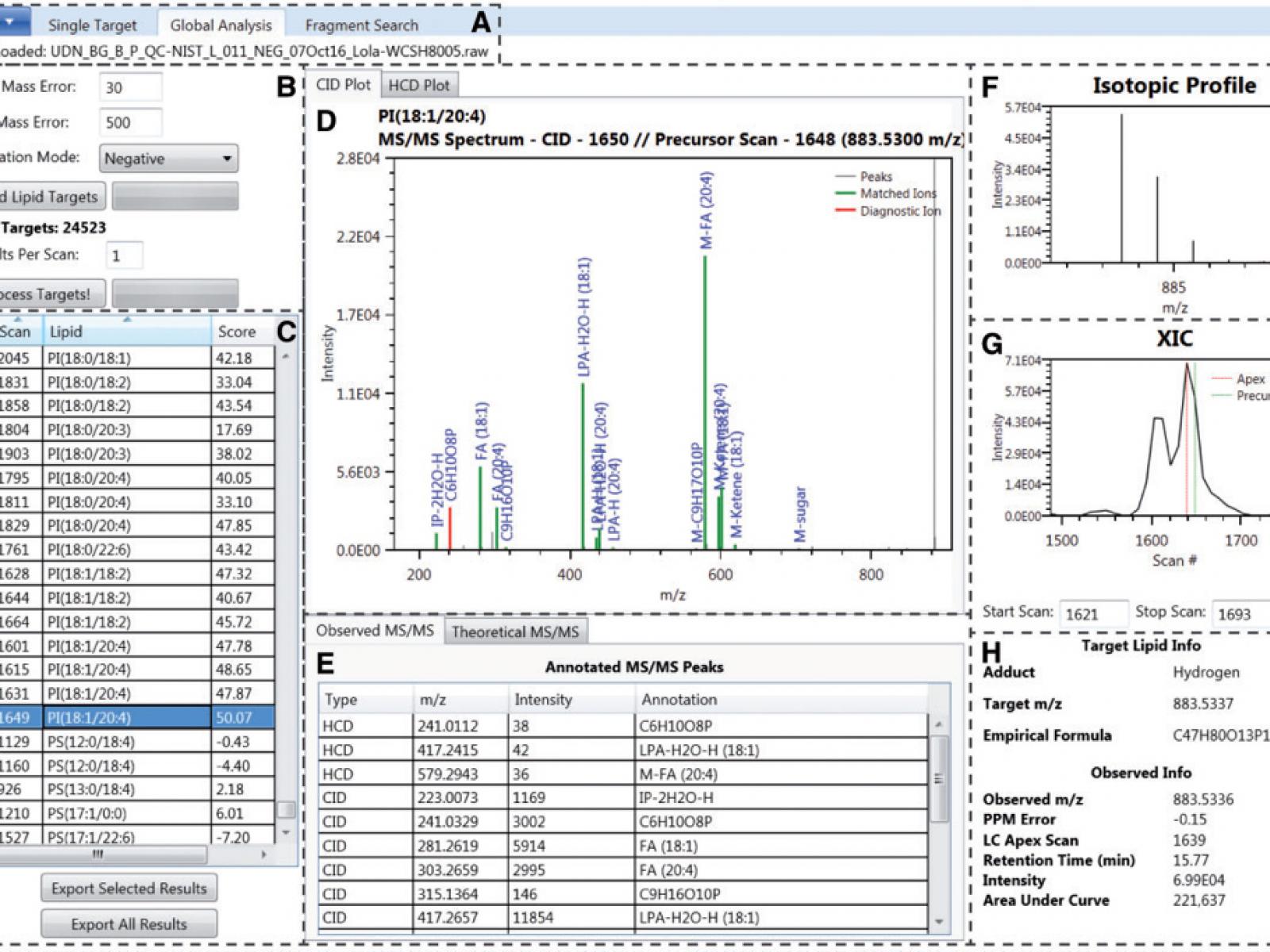
Task: Select the PI(18:1/18:2) row with score 47.32
Action: click(137, 574)
